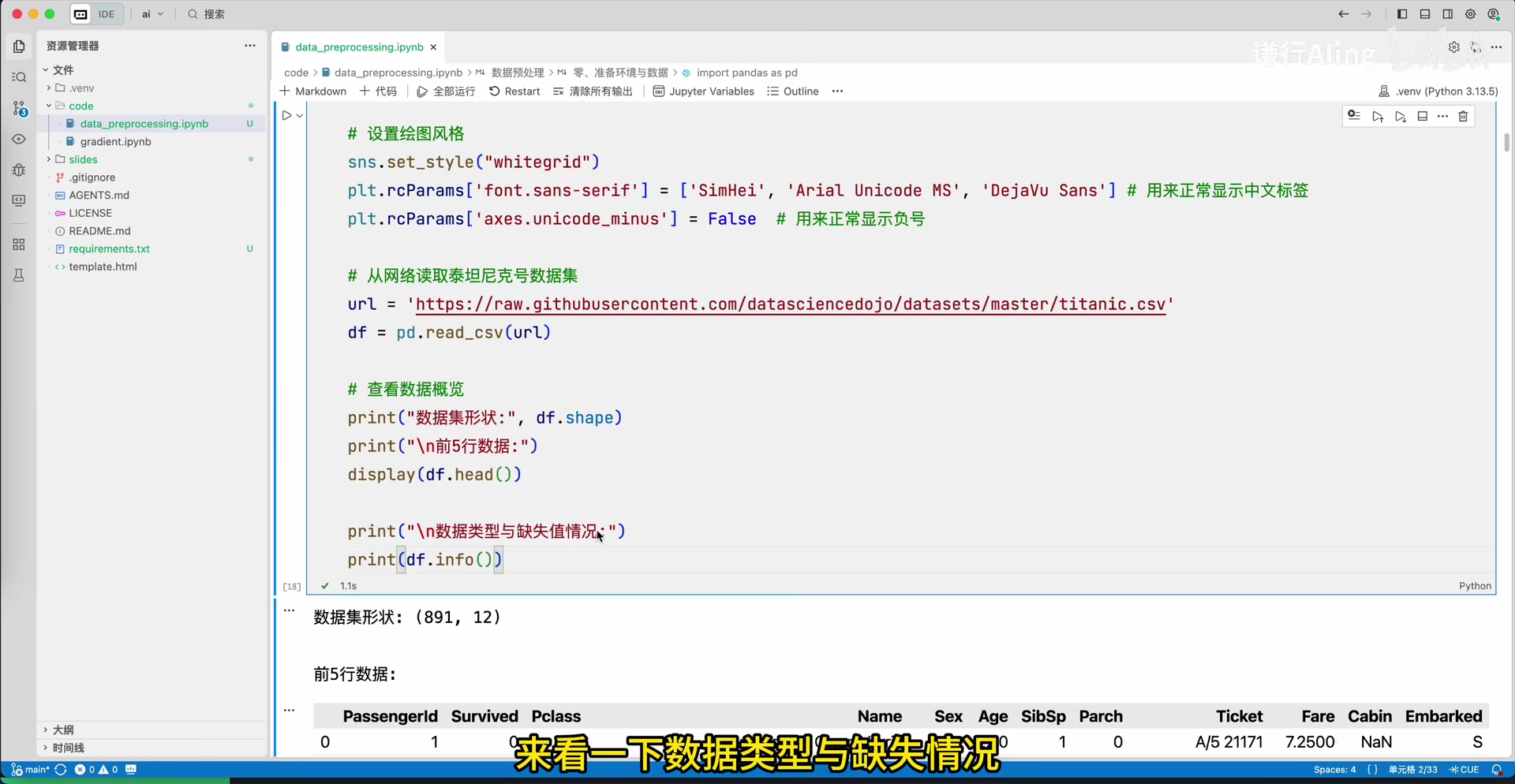Screen dimensions: 1515x784
Task: Execute cells above using the cell toolbar
Action: [1378, 117]
